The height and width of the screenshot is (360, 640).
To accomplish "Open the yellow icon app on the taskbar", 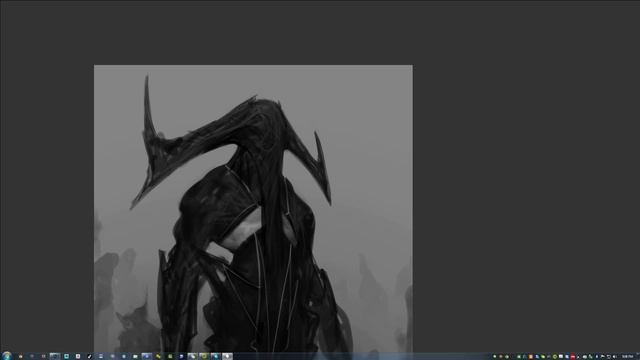I will click(158, 356).
